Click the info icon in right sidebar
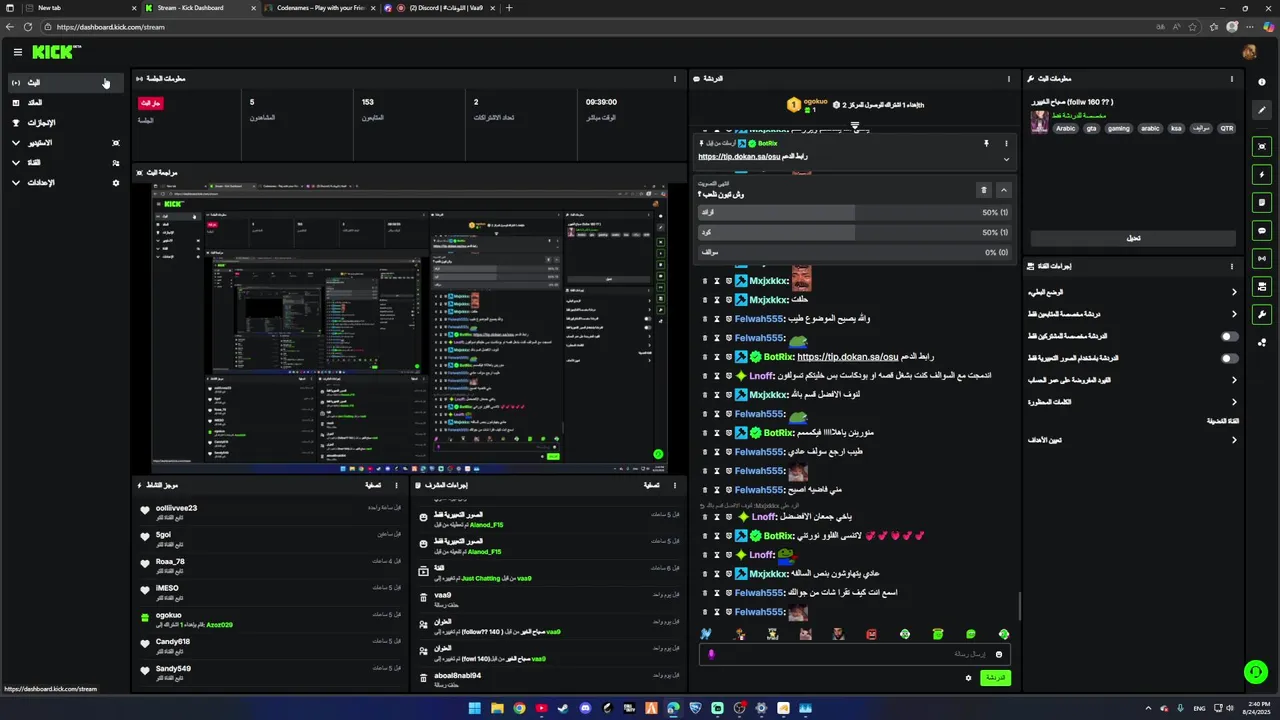This screenshot has height=720, width=1280. [x=1262, y=82]
